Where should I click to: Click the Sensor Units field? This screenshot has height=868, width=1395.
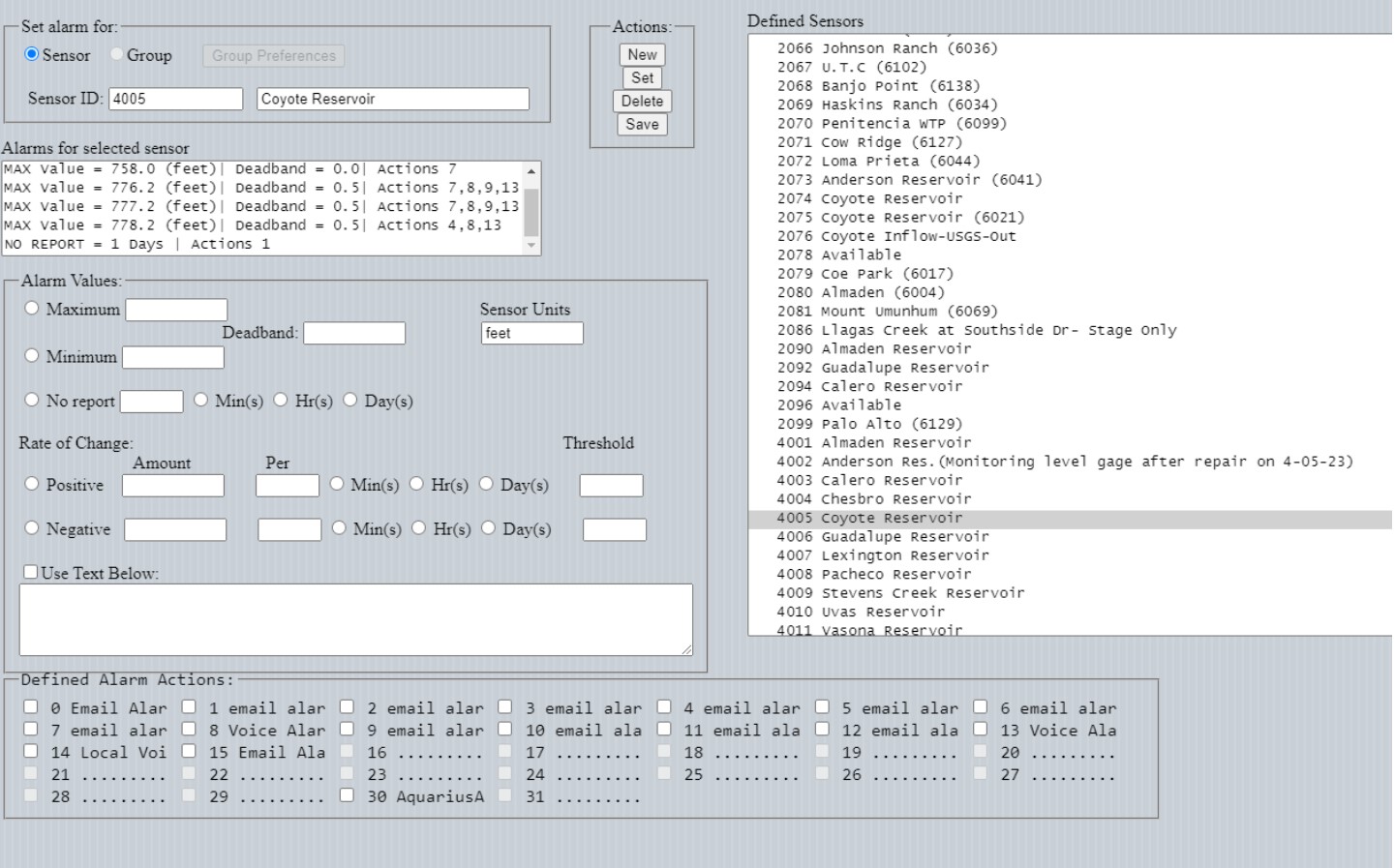[x=531, y=334]
